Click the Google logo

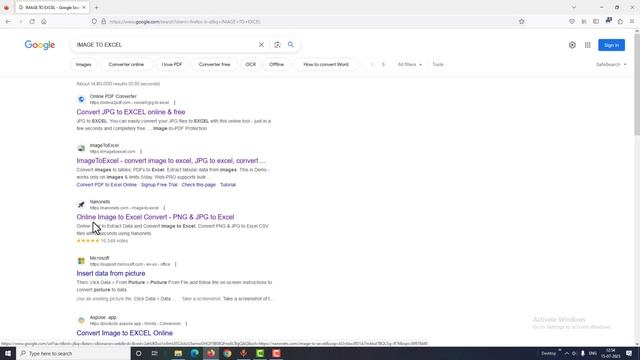tap(40, 45)
